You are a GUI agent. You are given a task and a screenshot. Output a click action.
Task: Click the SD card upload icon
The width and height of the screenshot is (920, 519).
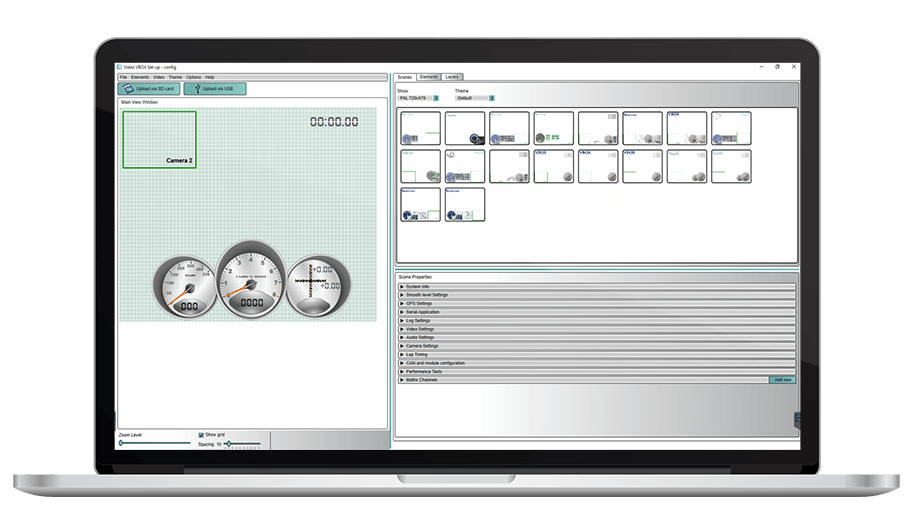point(129,89)
